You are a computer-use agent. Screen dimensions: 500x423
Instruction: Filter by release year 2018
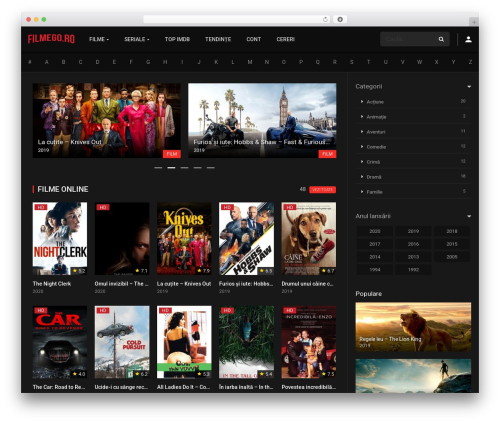tap(452, 231)
